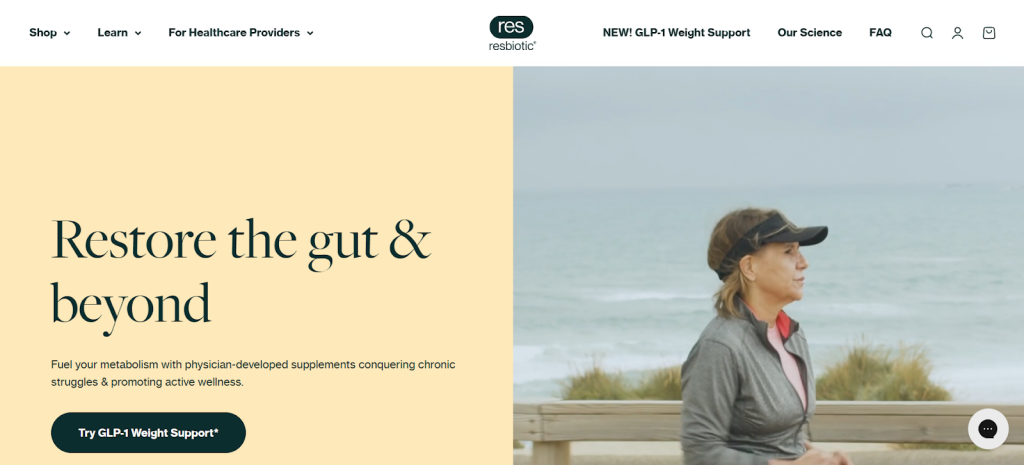
Task: Click the Try GLP-1 Weight Support* button
Action: (148, 432)
